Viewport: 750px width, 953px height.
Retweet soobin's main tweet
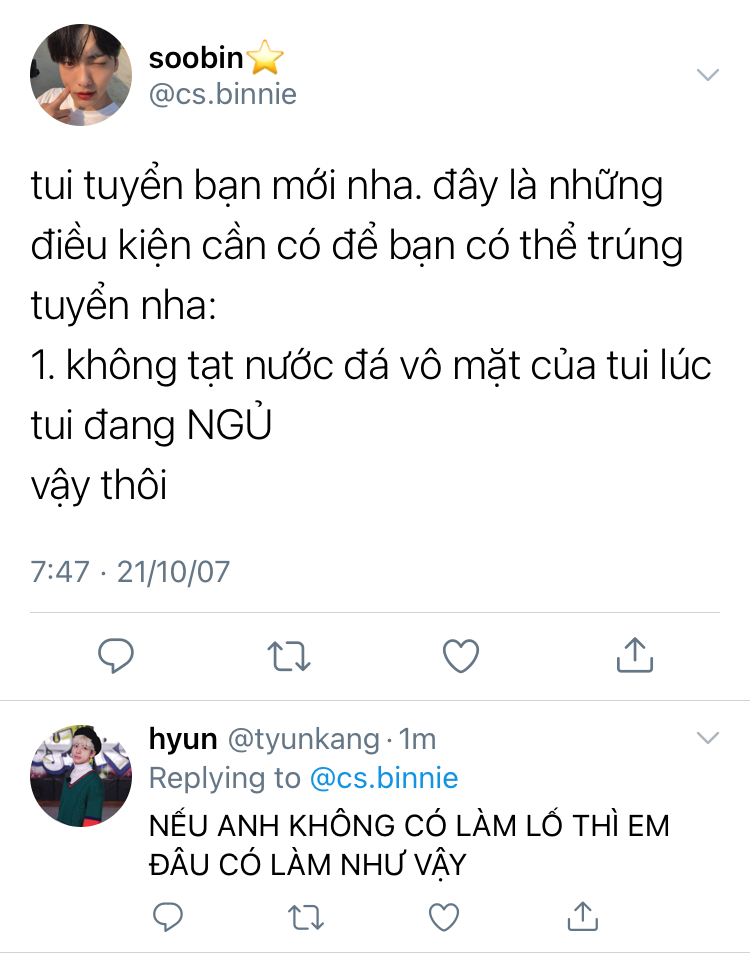pyautogui.click(x=289, y=656)
